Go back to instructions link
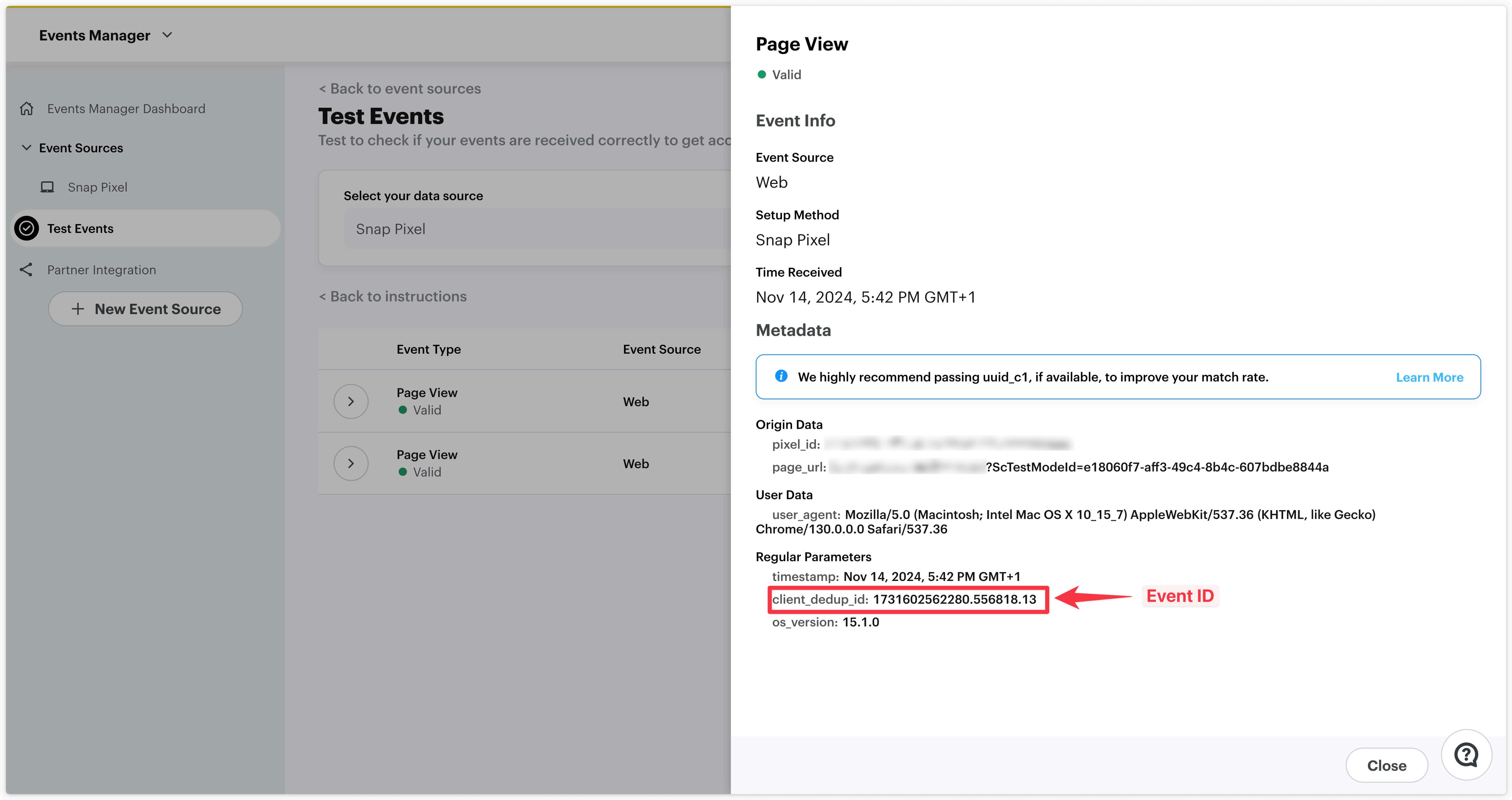Viewport: 1512px width, 800px height. coord(393,296)
